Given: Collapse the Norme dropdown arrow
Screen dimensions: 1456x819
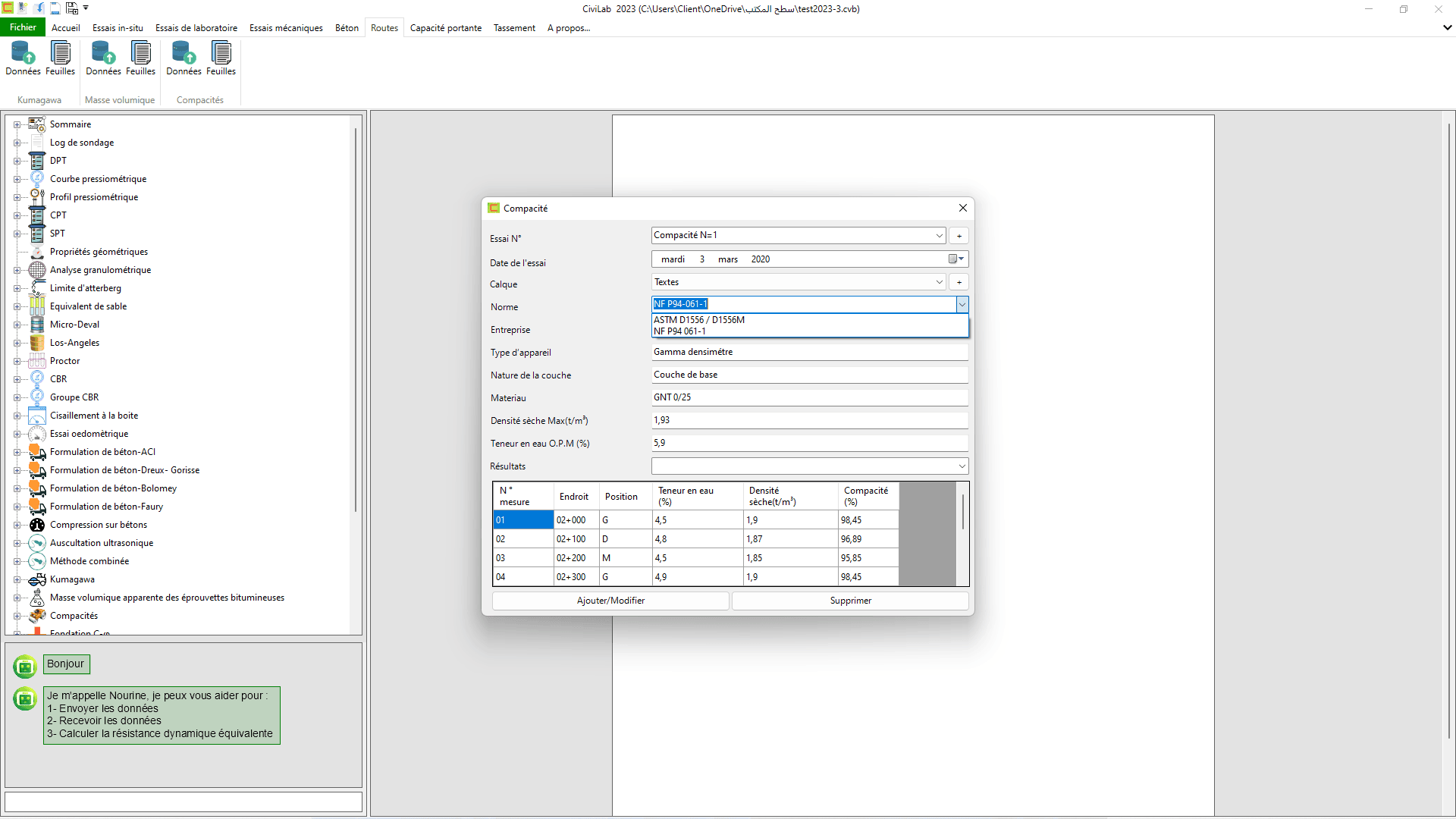Looking at the screenshot, I should [x=962, y=304].
